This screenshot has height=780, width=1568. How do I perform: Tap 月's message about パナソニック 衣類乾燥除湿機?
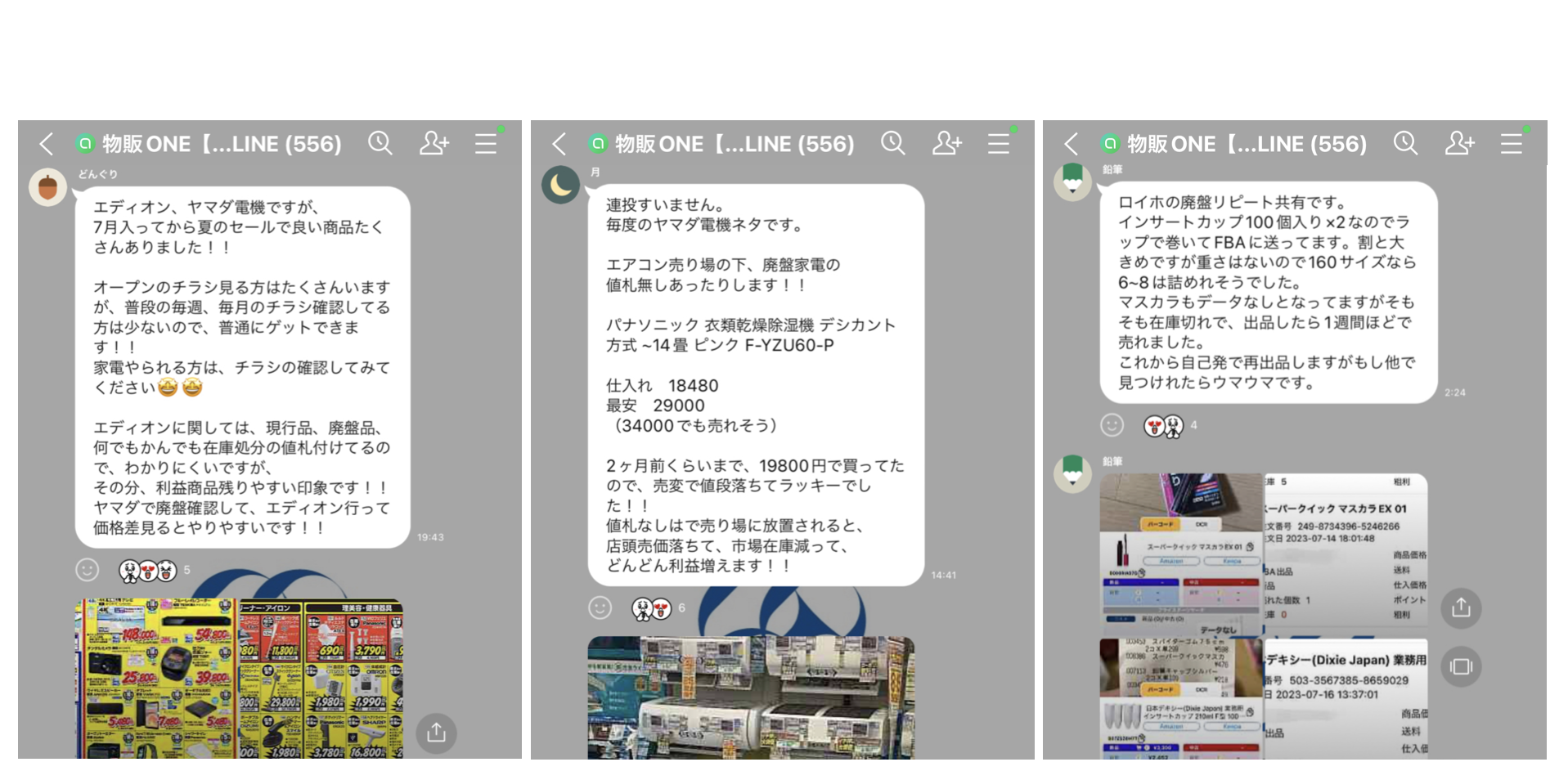[x=756, y=385]
